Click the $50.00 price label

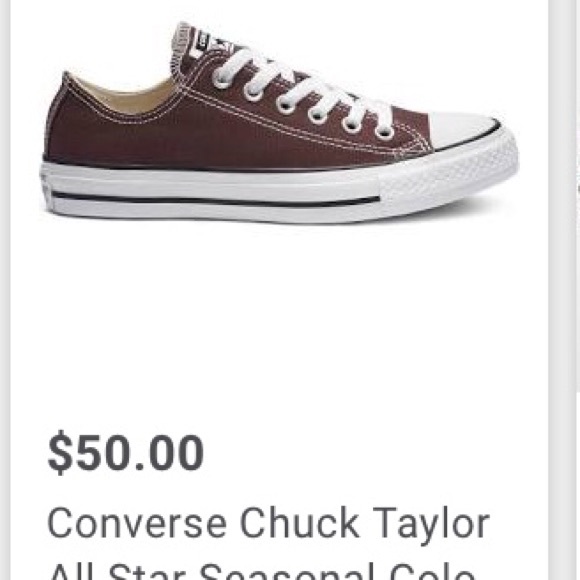pyautogui.click(x=126, y=453)
